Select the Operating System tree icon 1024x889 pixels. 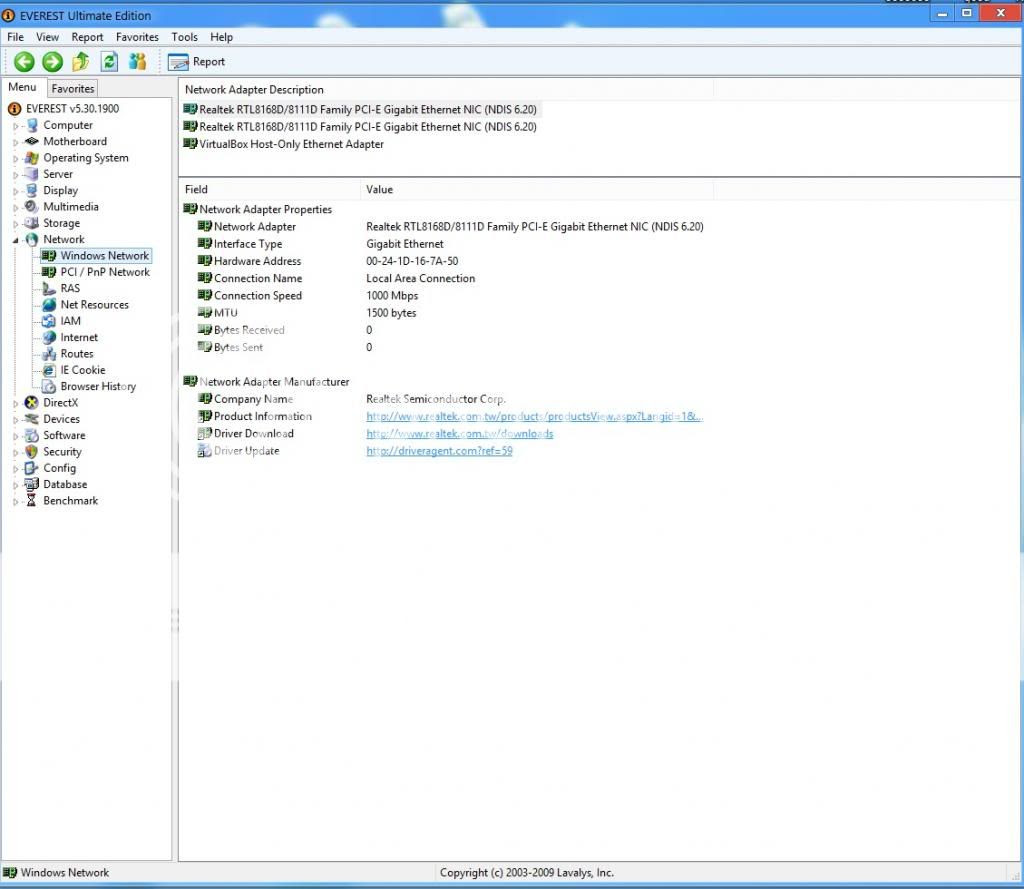[x=31, y=158]
